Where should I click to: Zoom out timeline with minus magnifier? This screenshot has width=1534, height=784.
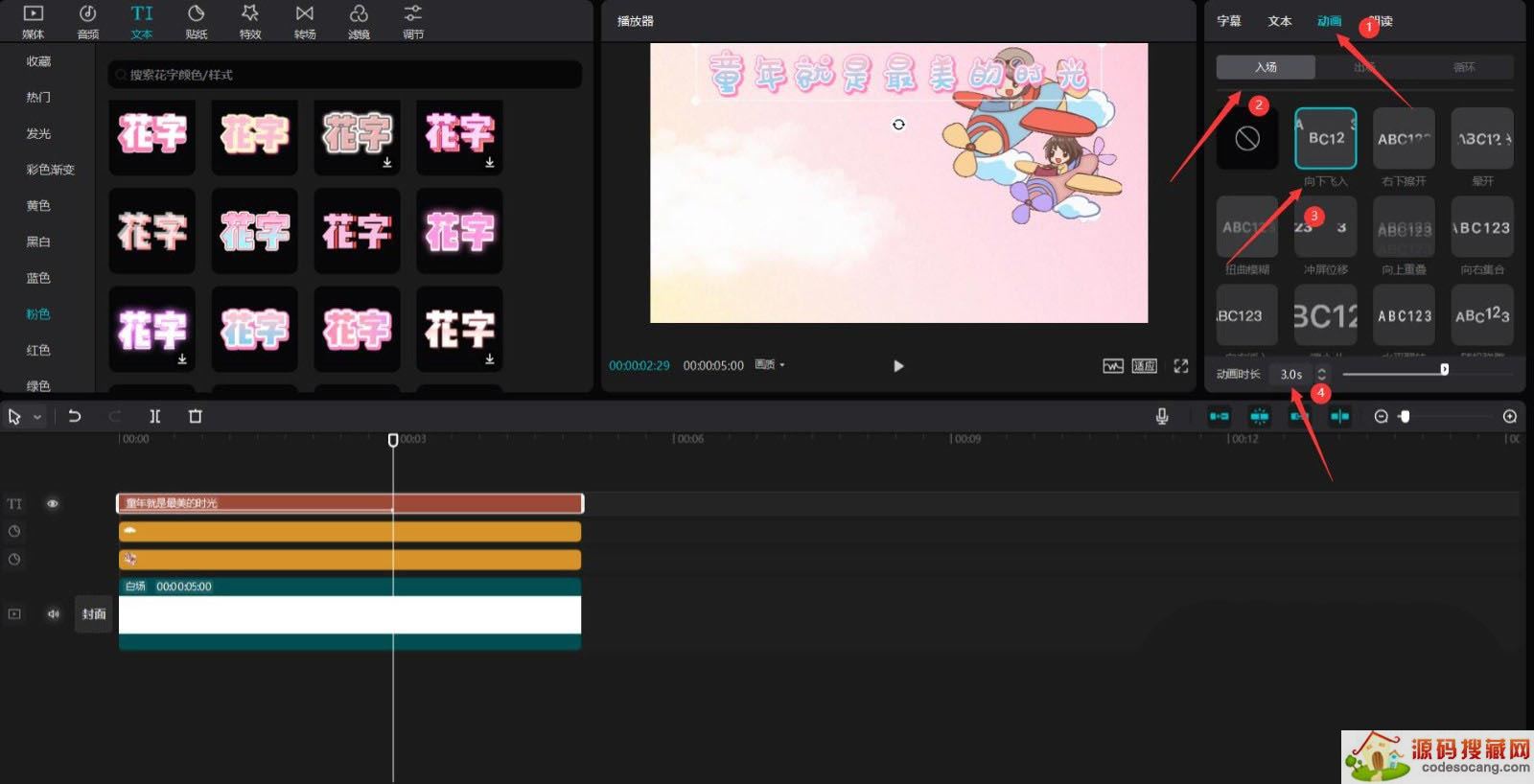click(1381, 416)
